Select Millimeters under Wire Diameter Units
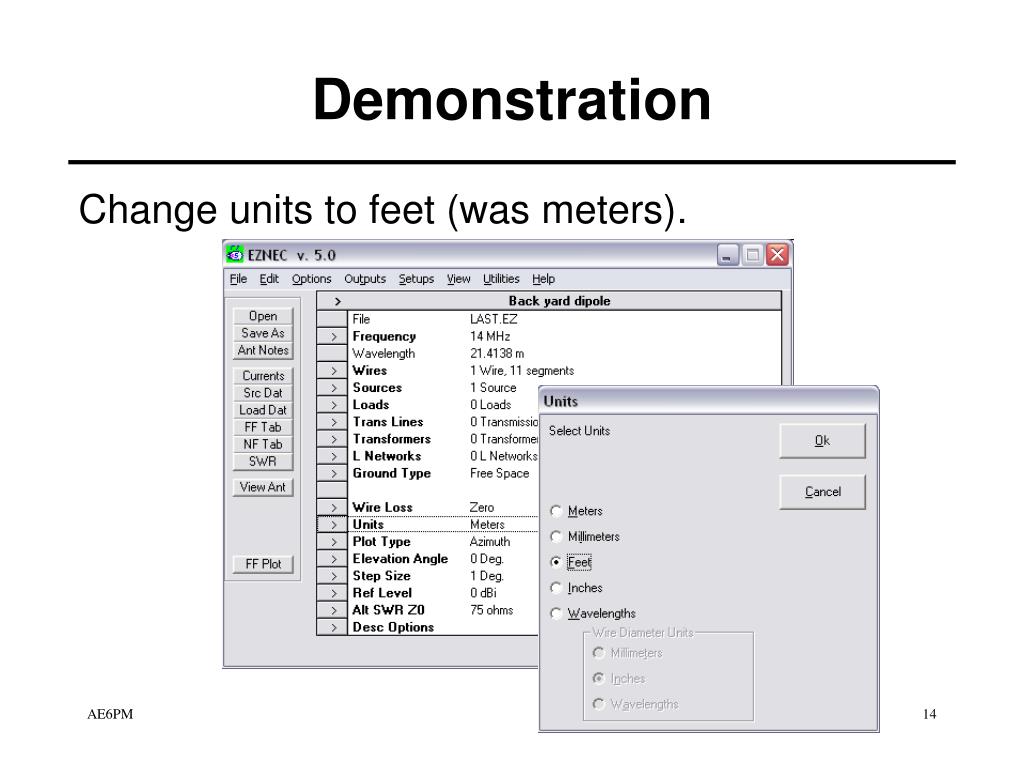 pos(628,653)
